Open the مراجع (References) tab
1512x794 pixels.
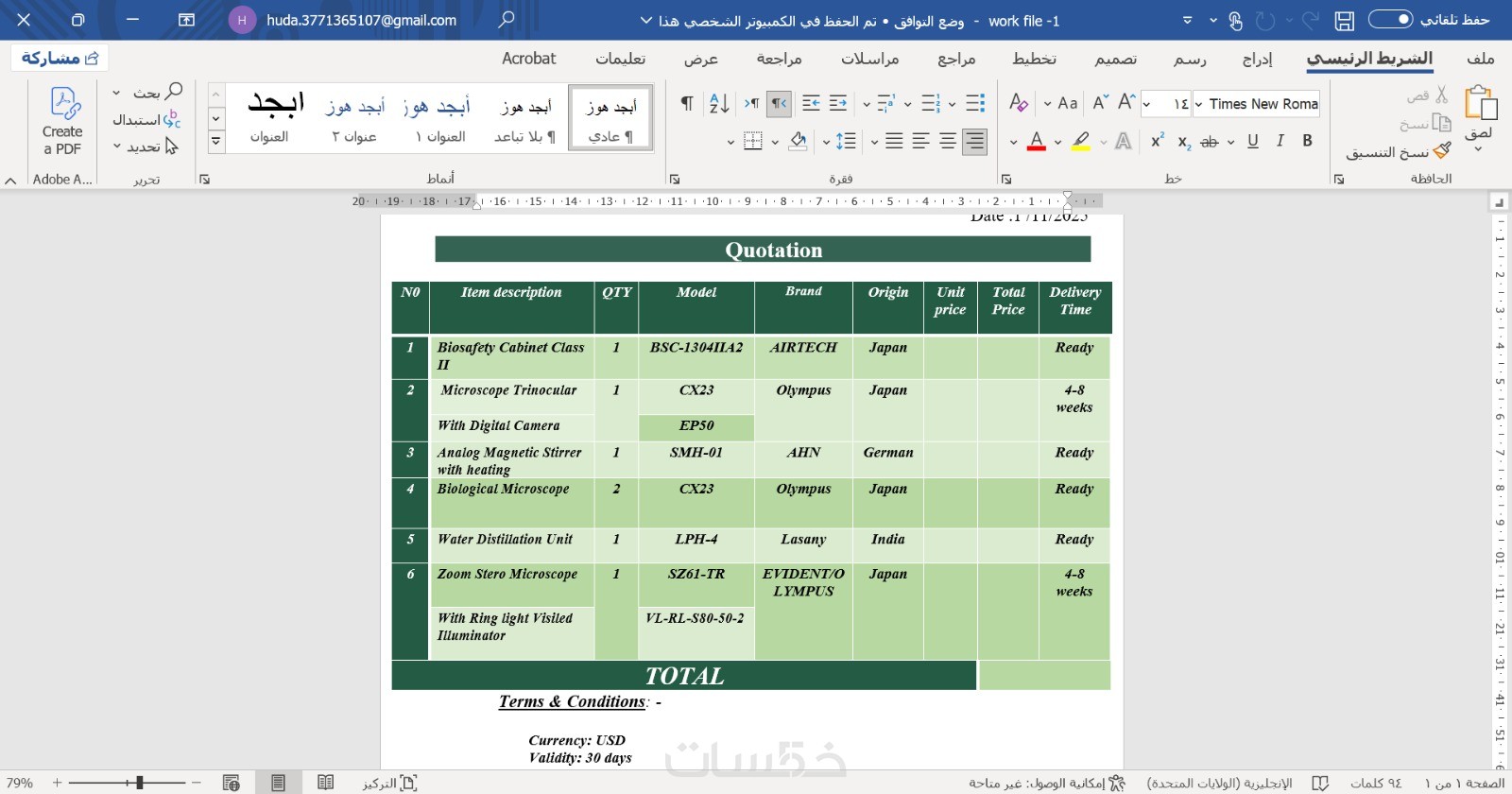click(x=956, y=59)
